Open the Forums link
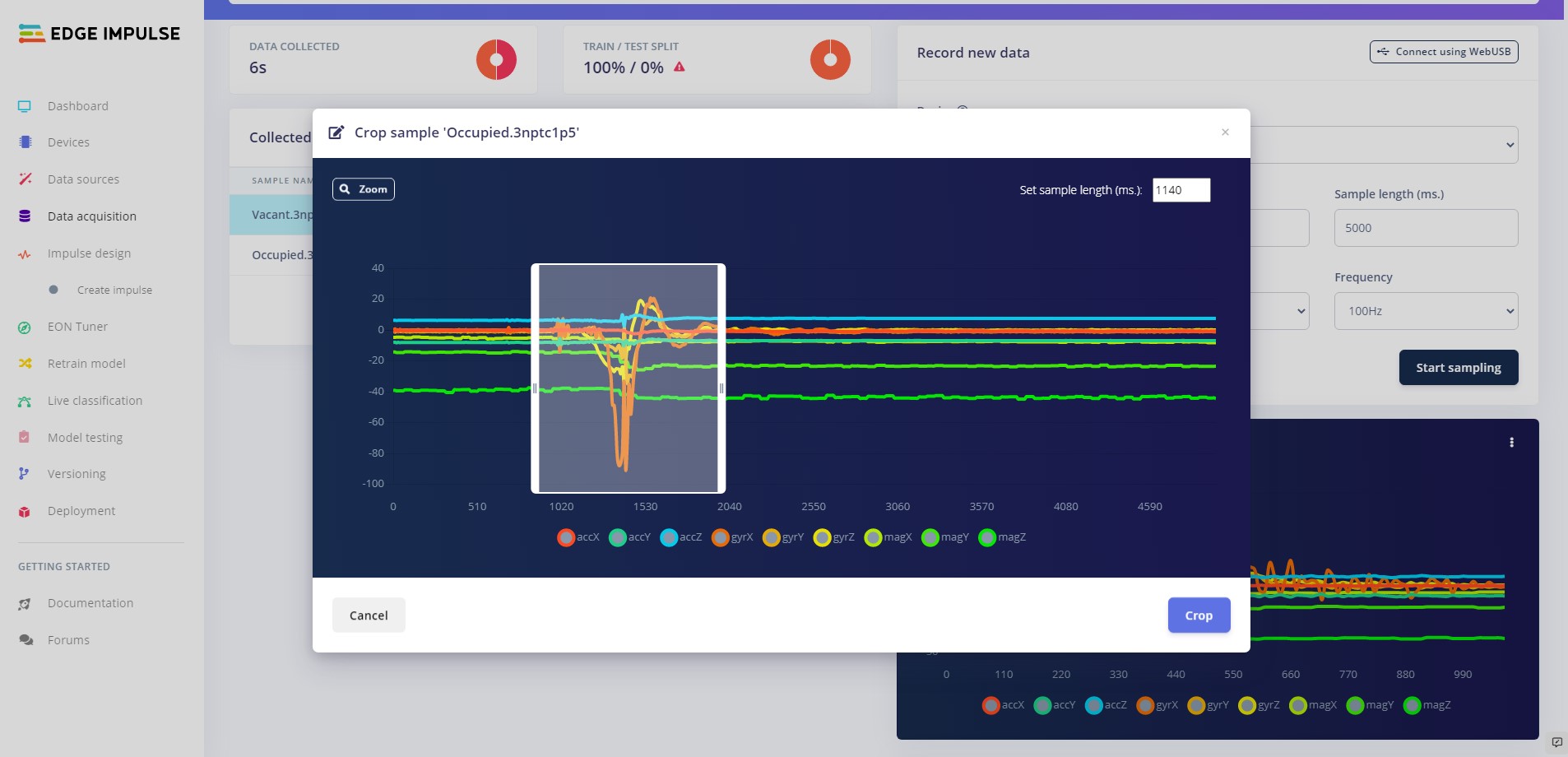 pos(68,640)
